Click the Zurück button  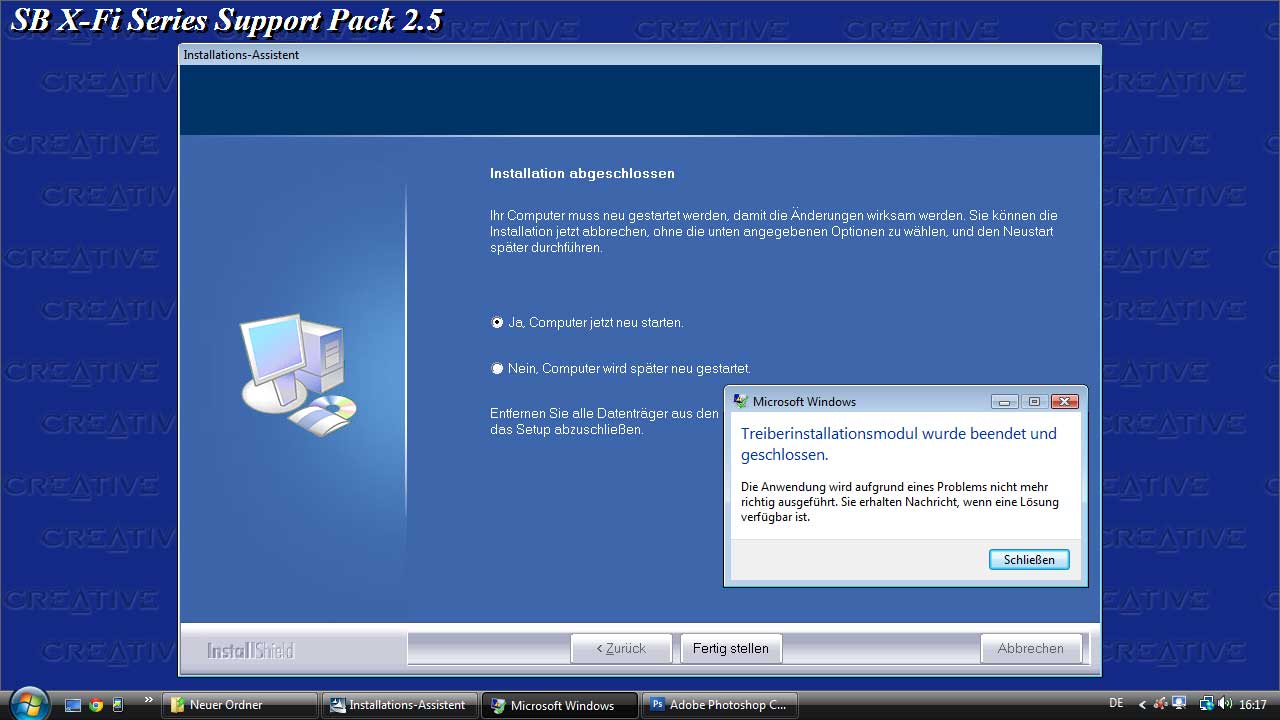click(x=621, y=648)
